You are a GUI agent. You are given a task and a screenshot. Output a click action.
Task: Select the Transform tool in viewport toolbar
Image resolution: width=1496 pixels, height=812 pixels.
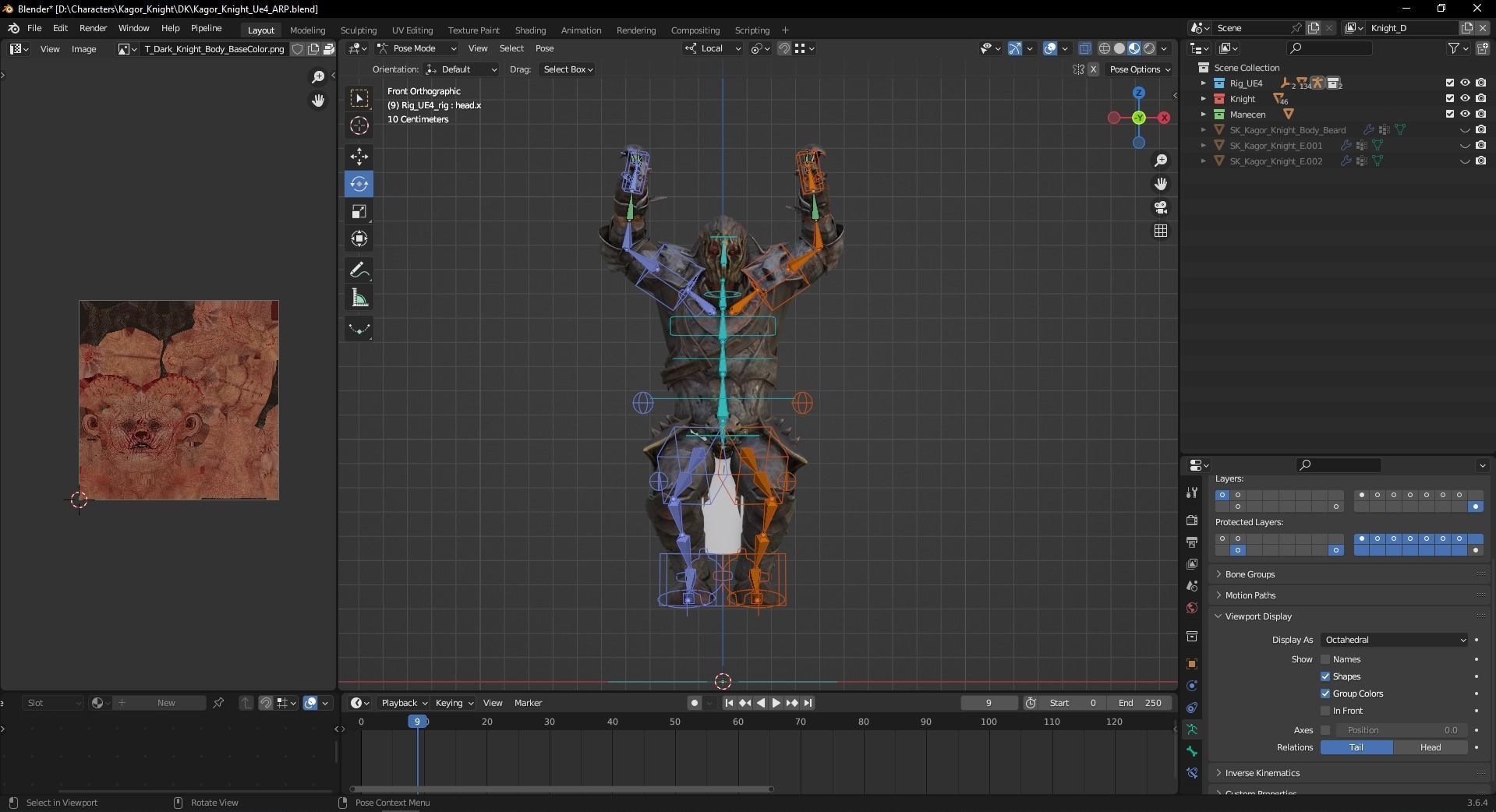coord(359,238)
